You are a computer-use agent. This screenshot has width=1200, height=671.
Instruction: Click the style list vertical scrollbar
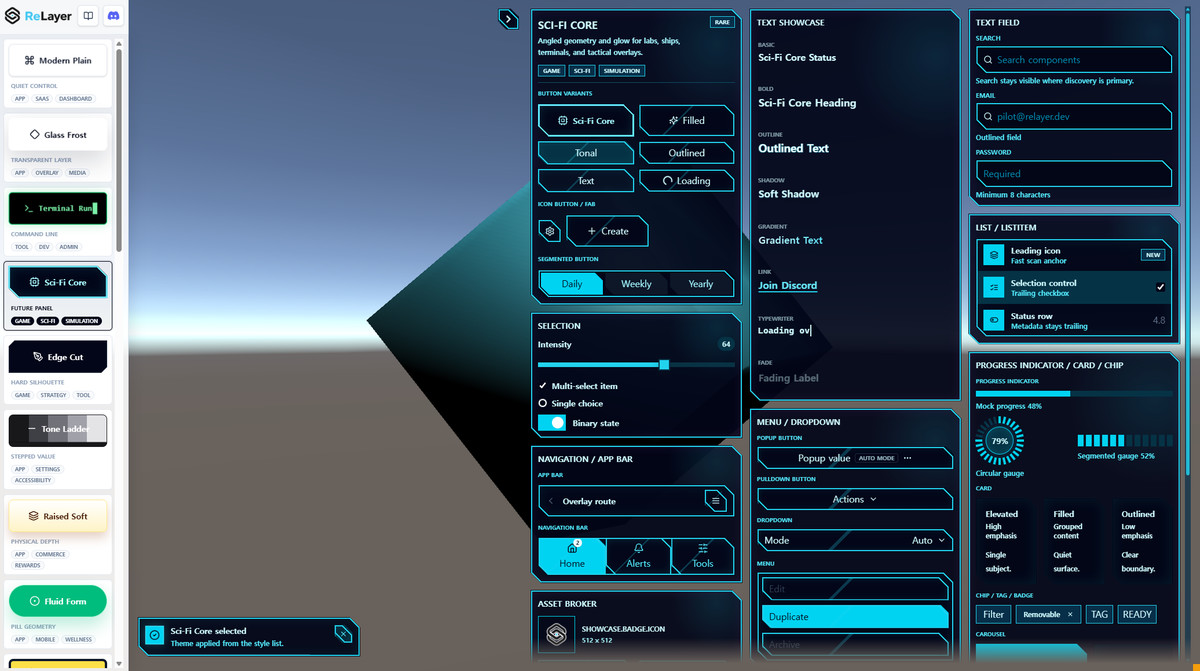pyautogui.click(x=119, y=150)
